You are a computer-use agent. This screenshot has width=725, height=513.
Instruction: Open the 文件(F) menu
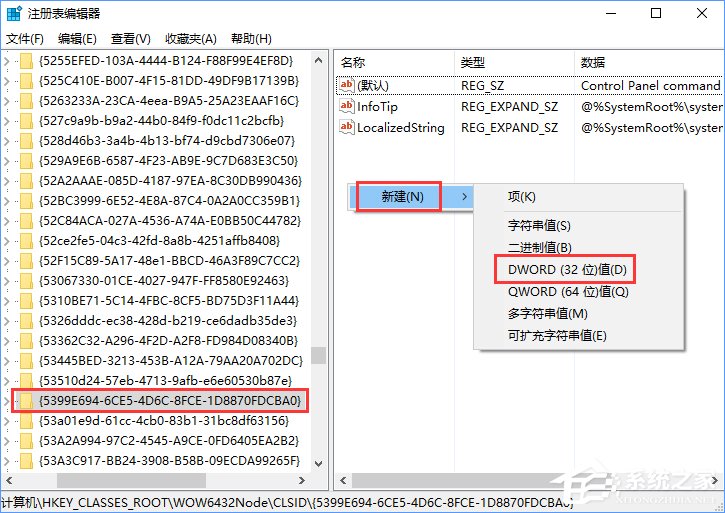(25, 39)
